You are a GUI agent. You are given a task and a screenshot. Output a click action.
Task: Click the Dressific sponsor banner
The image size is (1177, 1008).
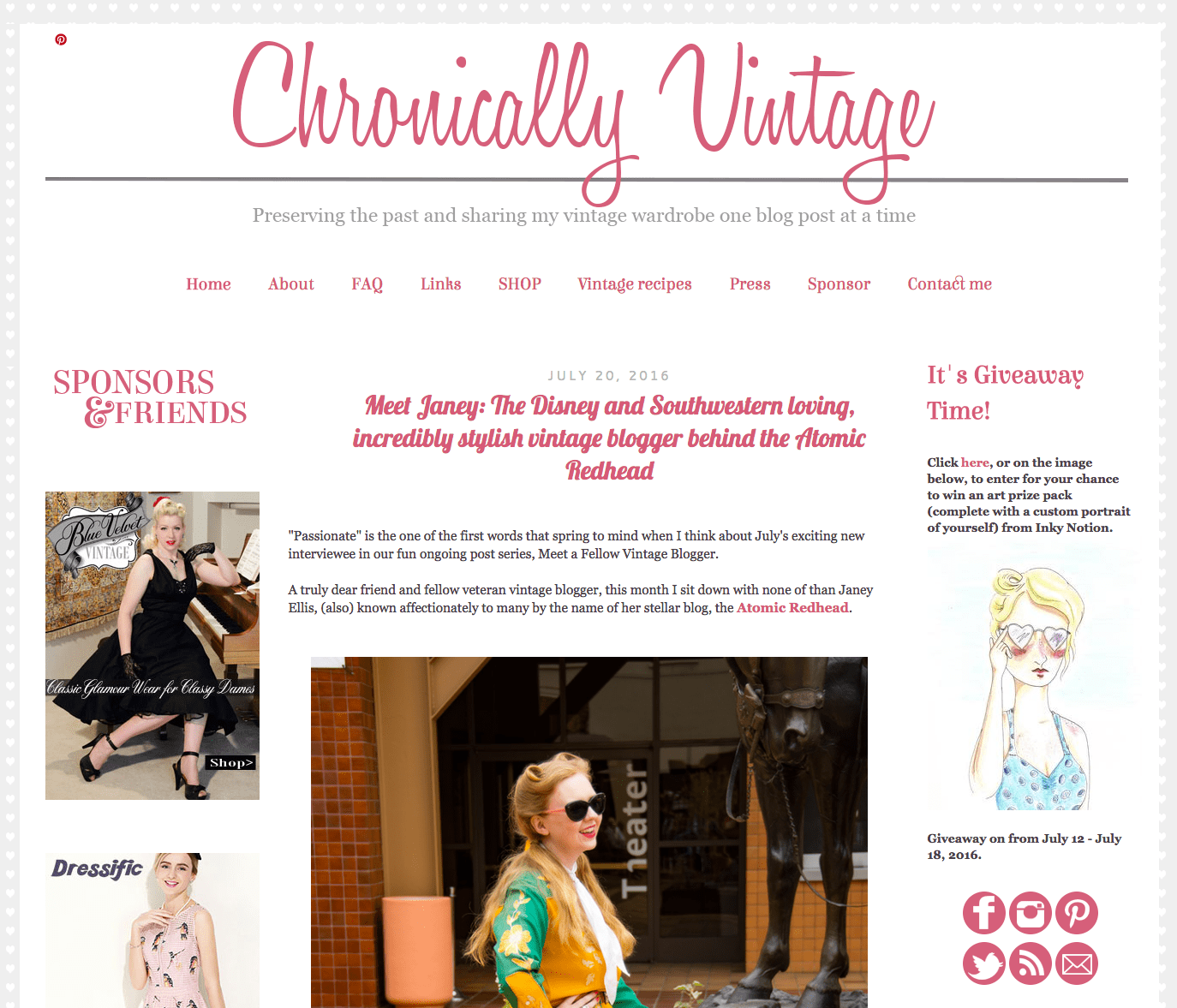152,930
